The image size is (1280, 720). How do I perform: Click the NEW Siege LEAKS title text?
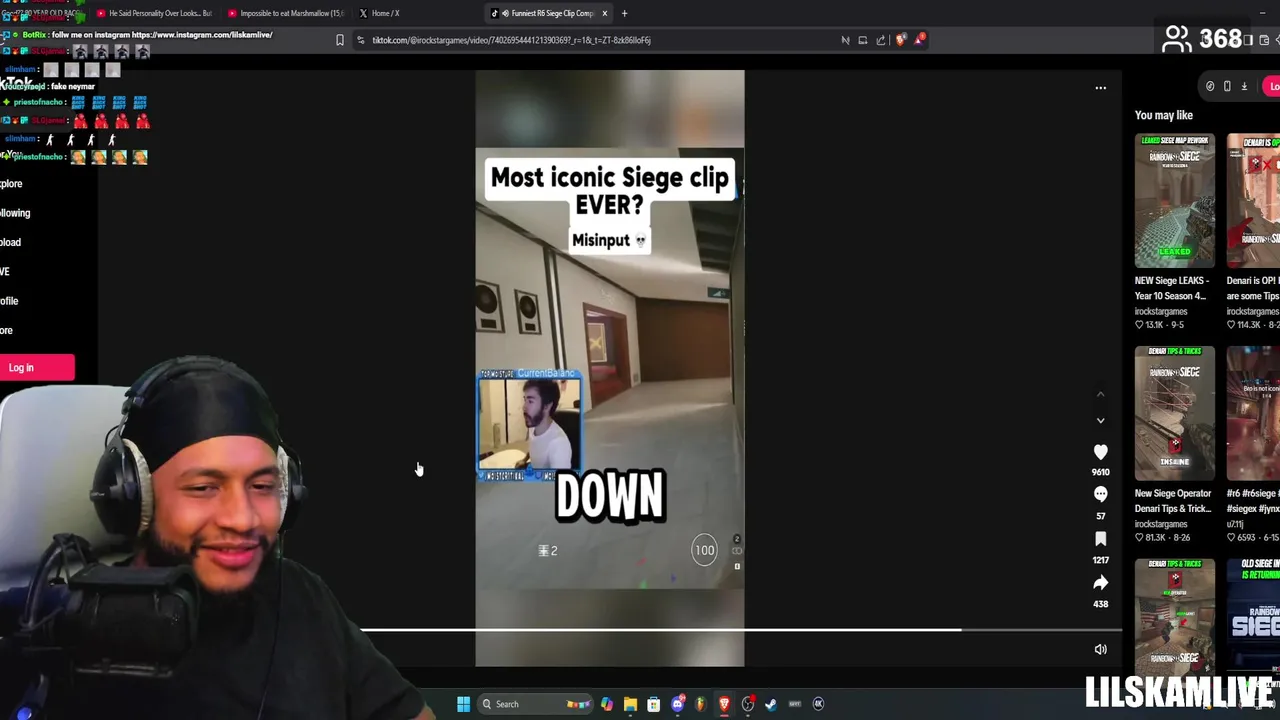[x=1172, y=288]
